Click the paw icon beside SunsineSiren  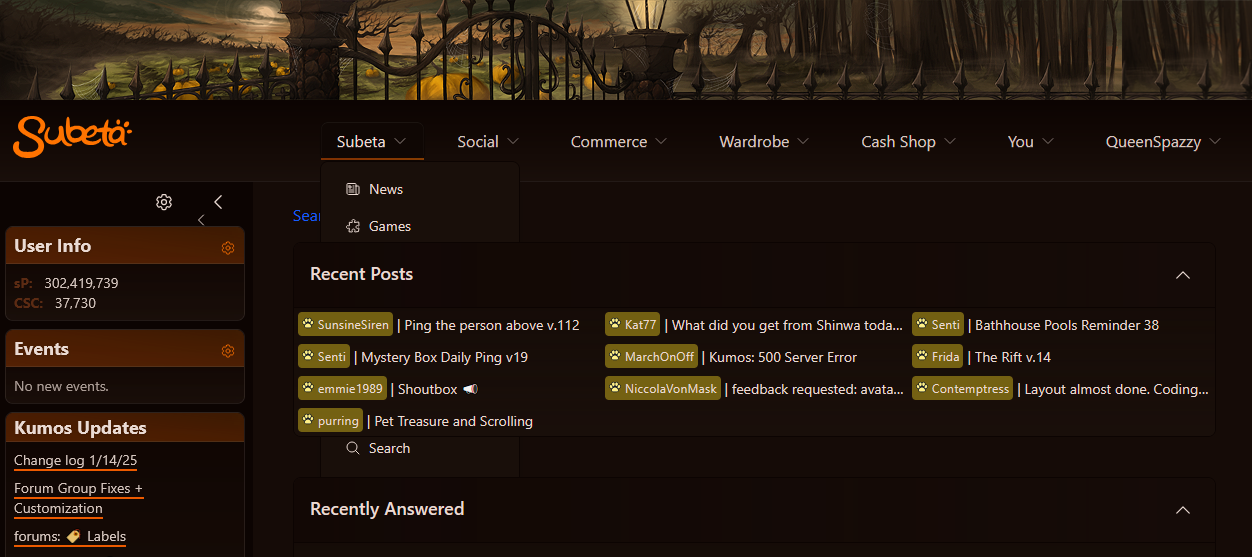point(308,325)
